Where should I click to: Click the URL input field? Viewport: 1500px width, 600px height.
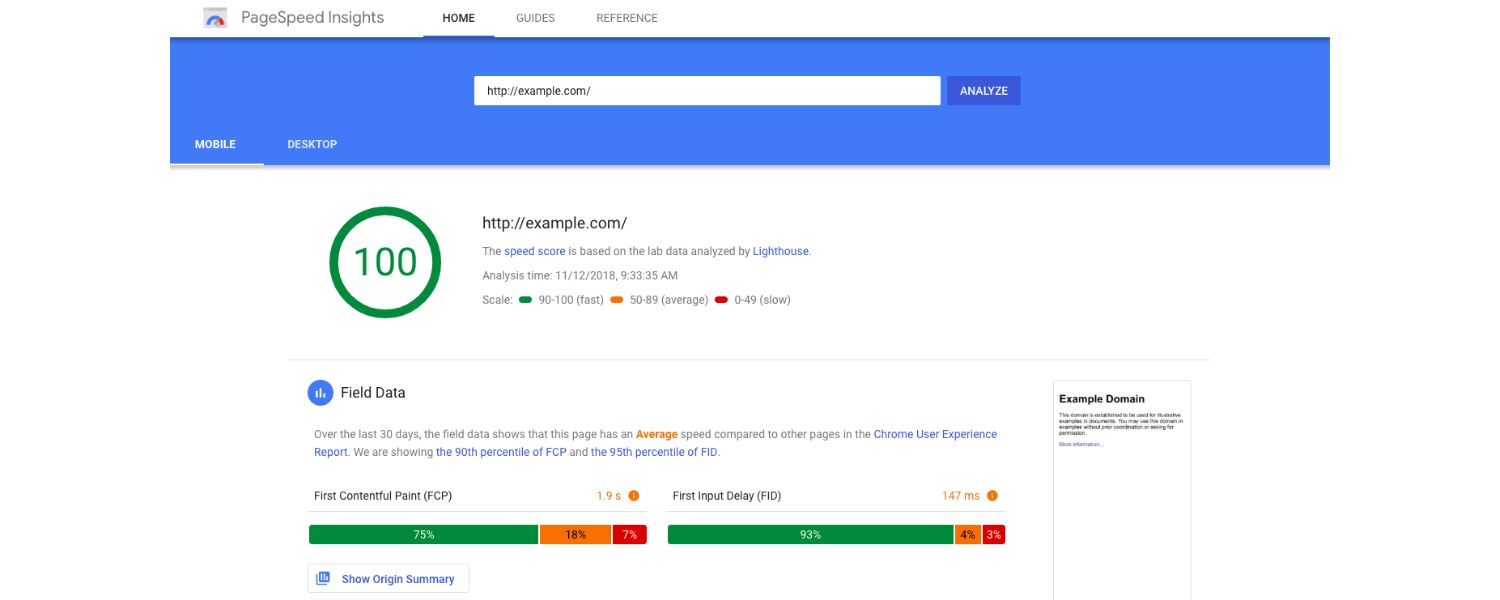coord(706,90)
